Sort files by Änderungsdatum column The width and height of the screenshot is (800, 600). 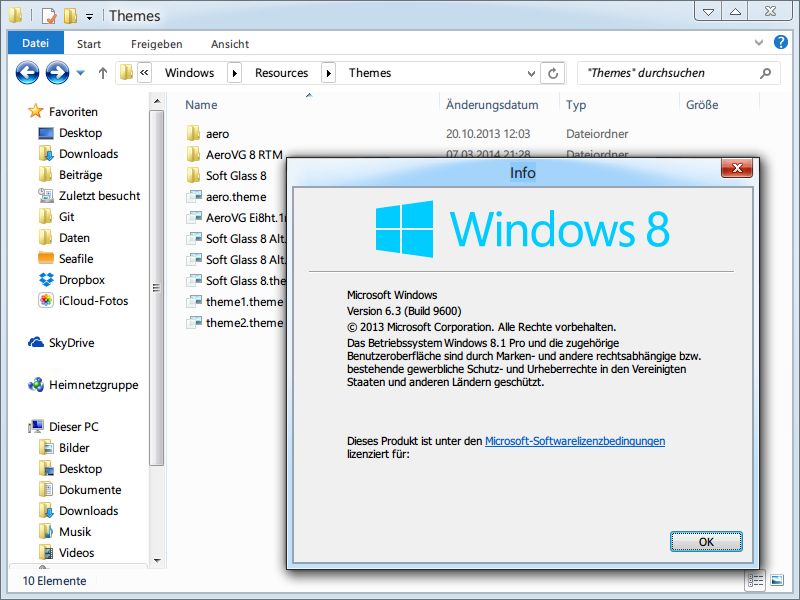[492, 105]
